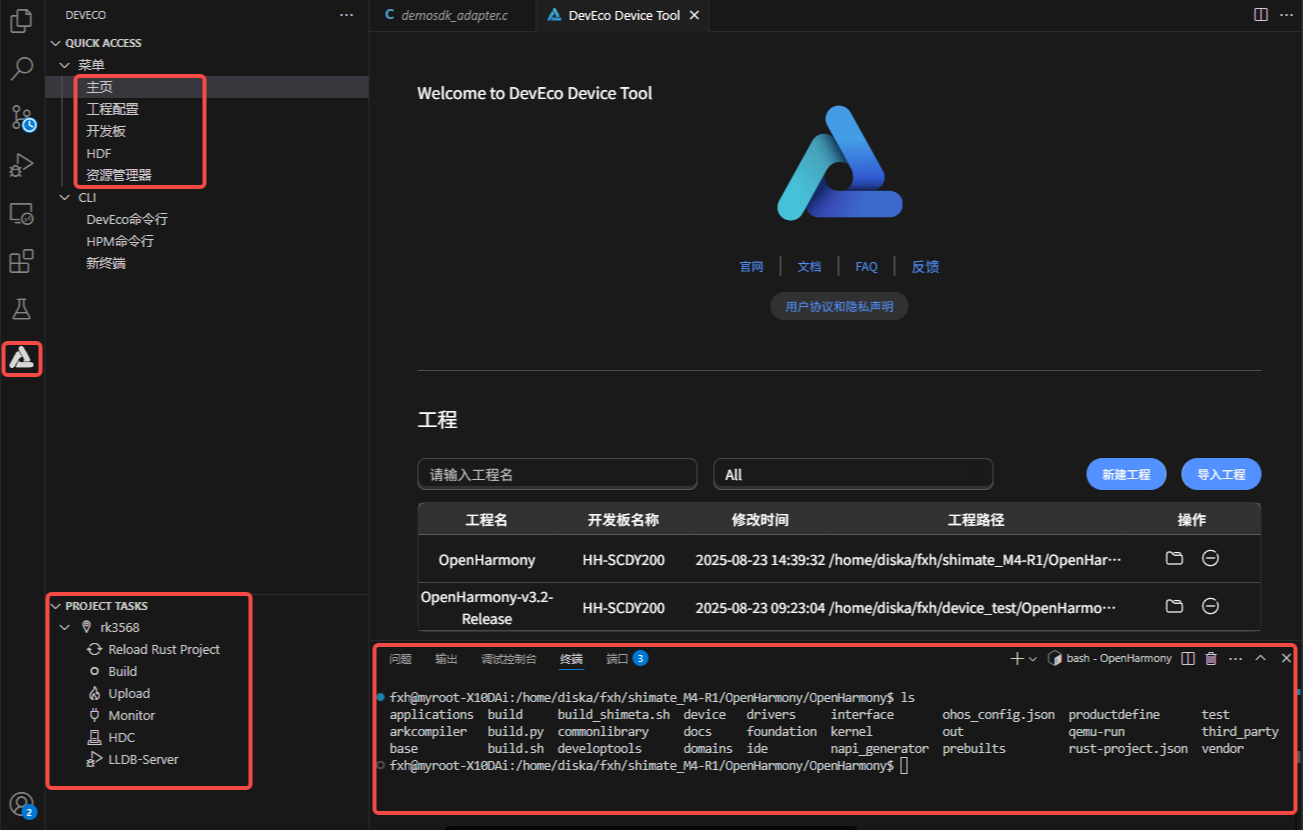The image size is (1303, 830).
Task: Open the All filter dropdown
Action: point(853,473)
